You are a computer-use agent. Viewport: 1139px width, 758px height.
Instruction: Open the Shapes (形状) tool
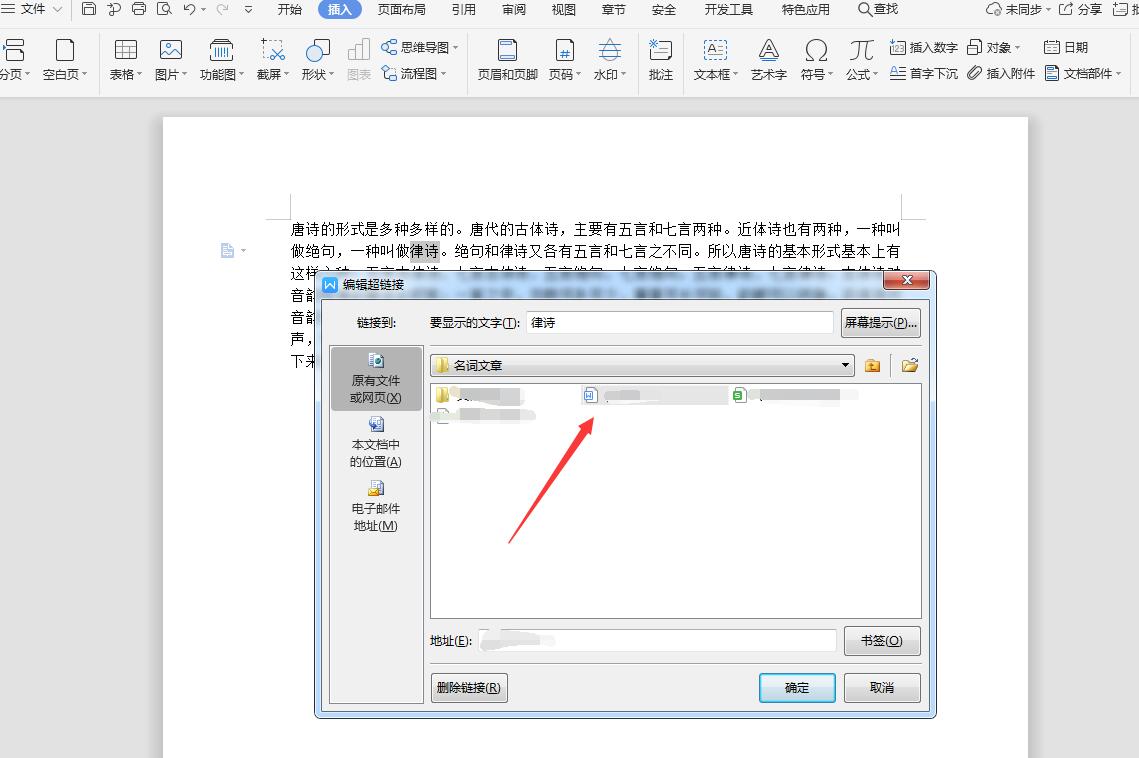(x=317, y=60)
